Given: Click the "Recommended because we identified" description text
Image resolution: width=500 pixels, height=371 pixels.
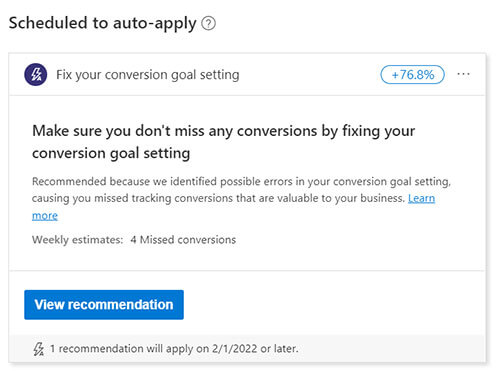Looking at the screenshot, I should pyautogui.click(x=124, y=182).
